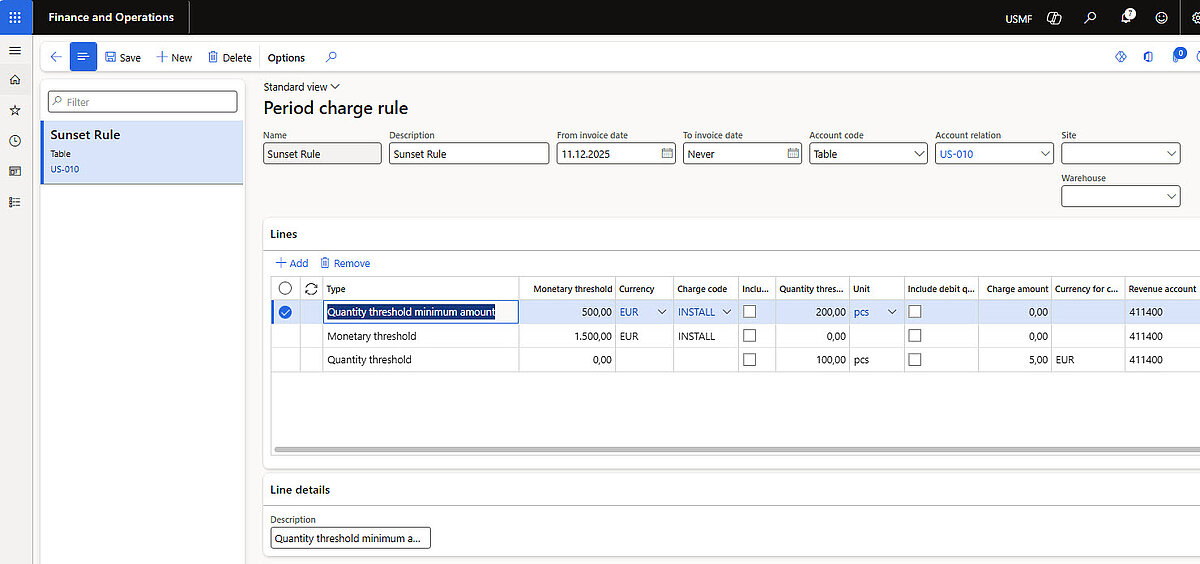
Task: Click the refresh icon in grid header
Action: [x=311, y=288]
